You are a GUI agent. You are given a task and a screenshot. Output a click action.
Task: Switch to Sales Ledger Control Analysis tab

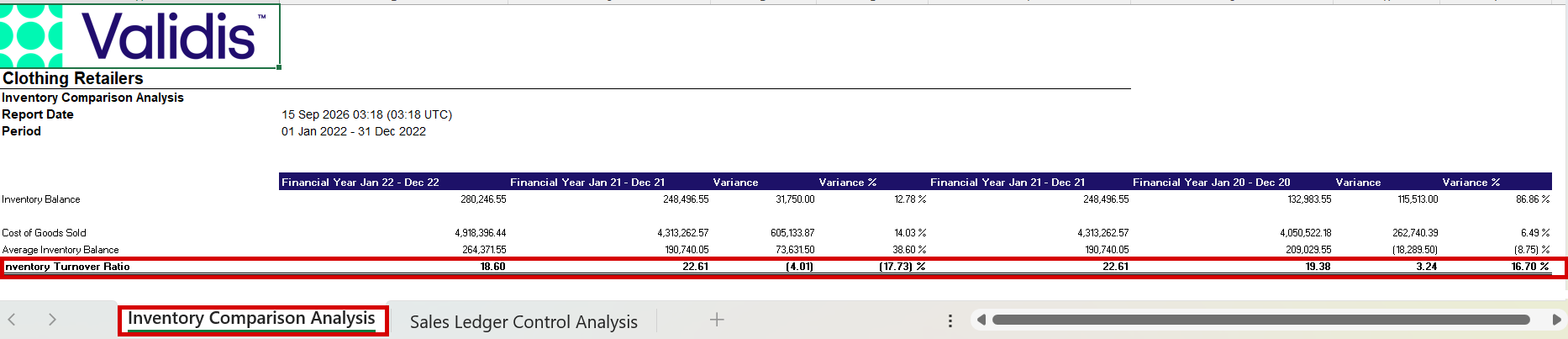[524, 322]
